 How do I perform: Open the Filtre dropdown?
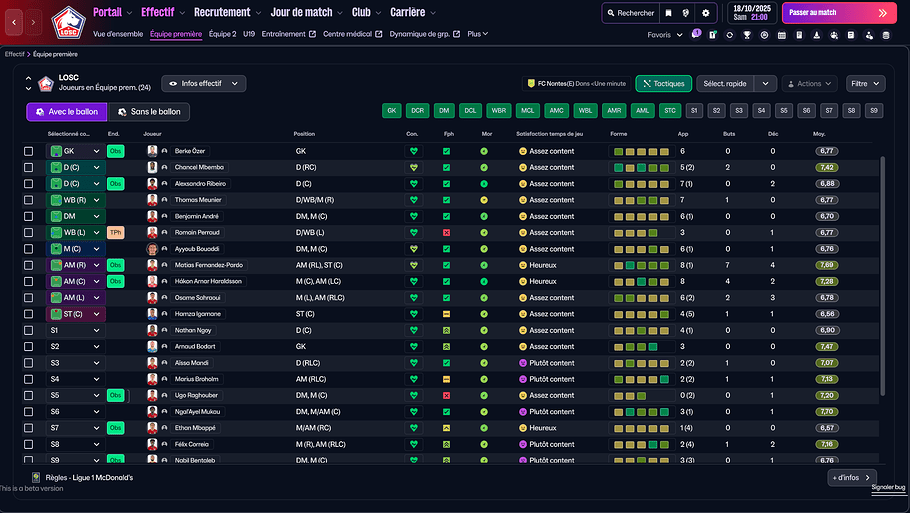(x=865, y=84)
